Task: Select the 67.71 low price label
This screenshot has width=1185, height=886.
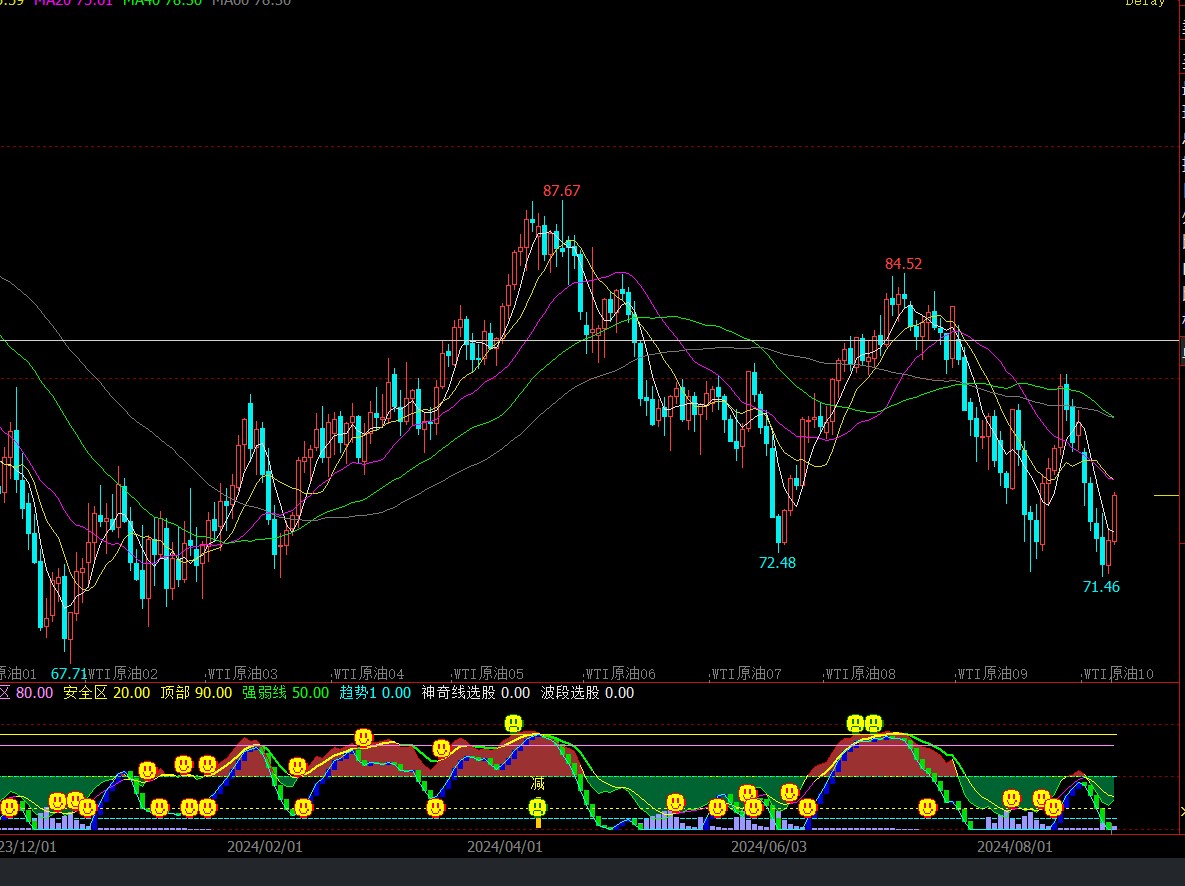Action: click(69, 673)
